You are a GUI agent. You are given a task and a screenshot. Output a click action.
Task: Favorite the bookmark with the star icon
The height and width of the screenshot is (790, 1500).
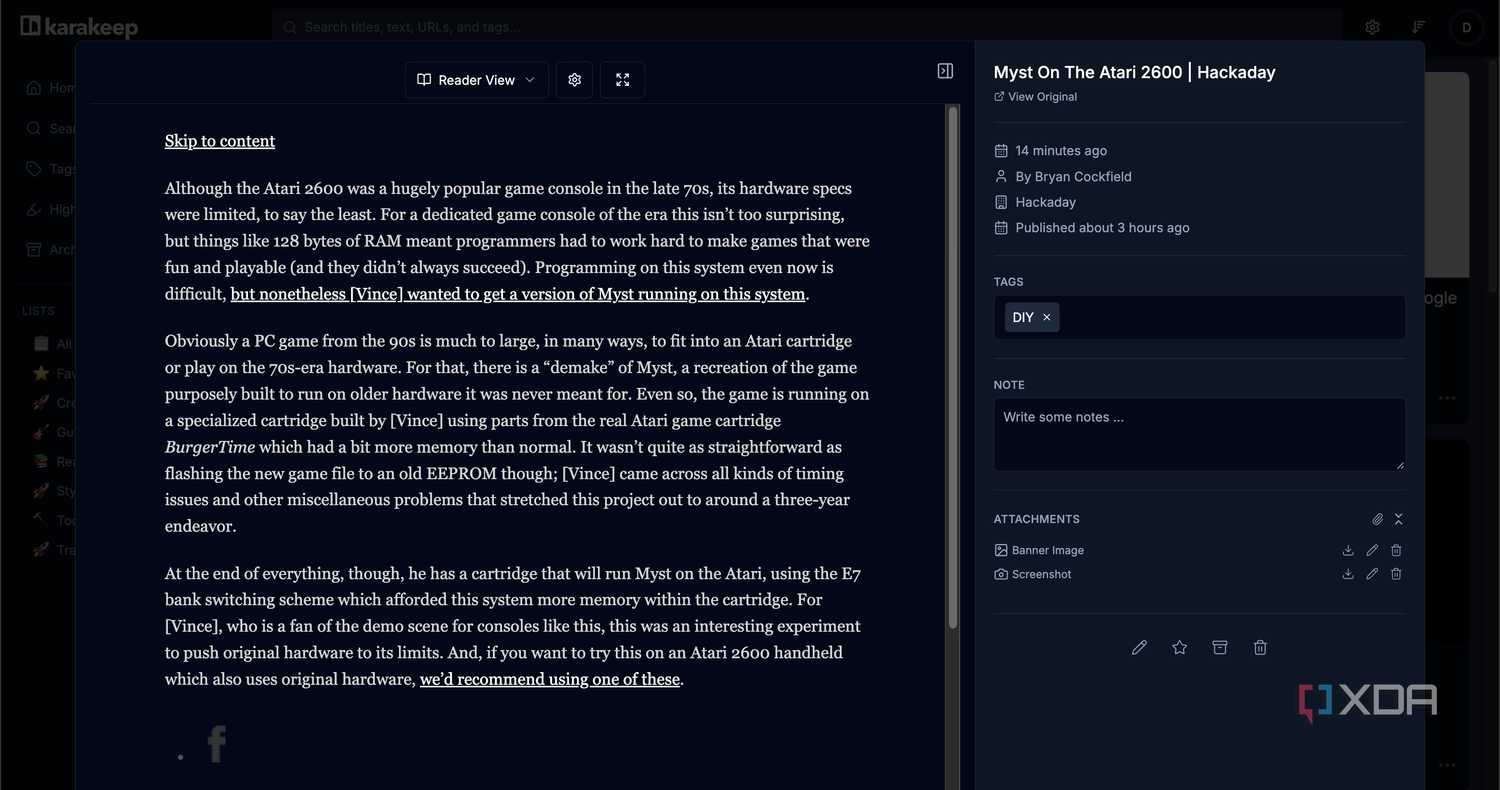click(1179, 648)
